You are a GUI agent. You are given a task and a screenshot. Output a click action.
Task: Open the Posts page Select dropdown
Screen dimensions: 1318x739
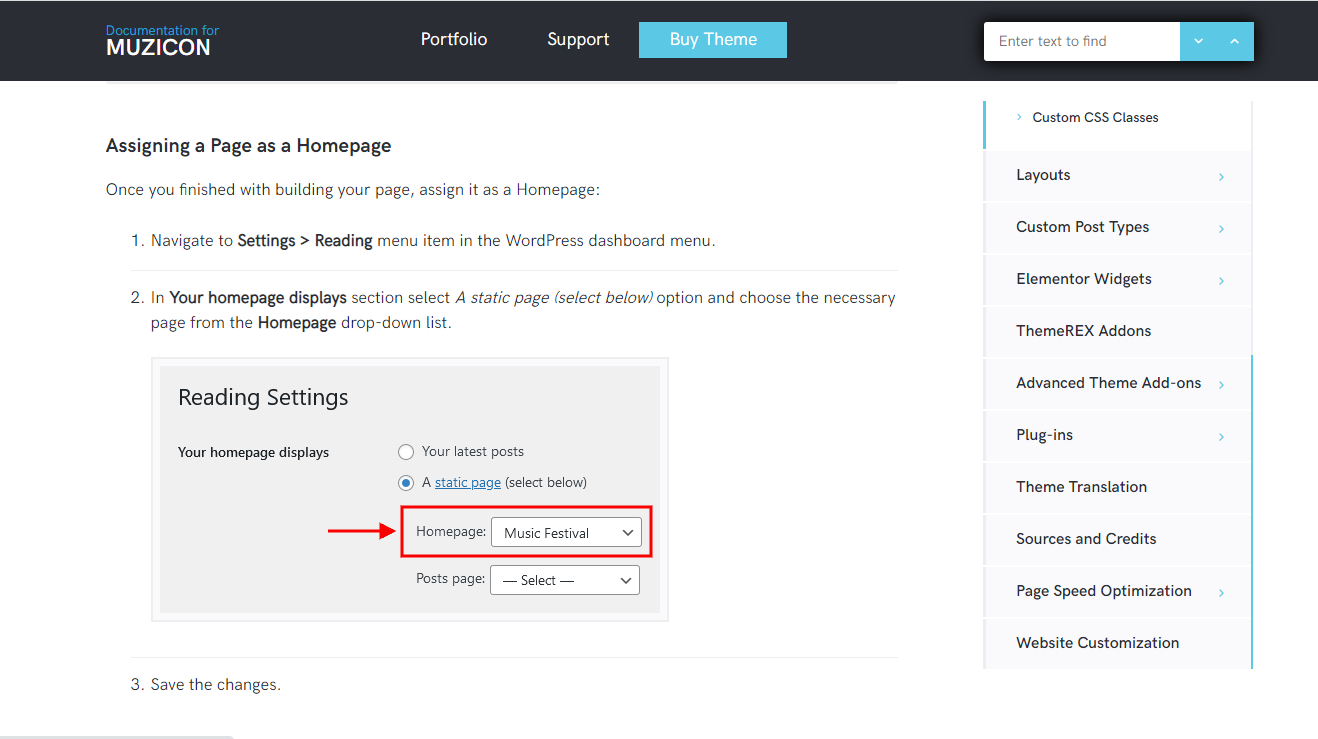point(565,580)
